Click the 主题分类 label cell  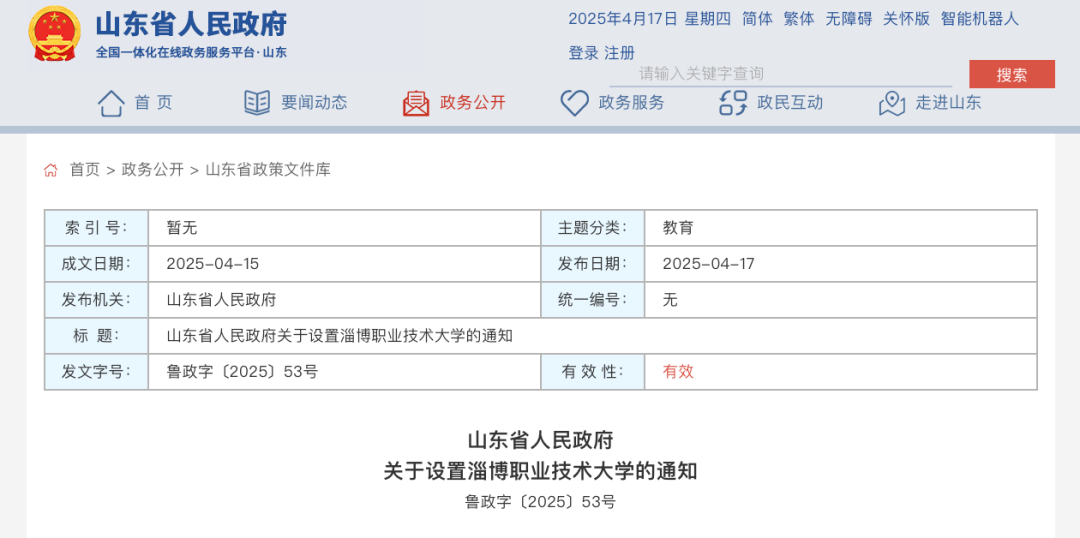tap(593, 228)
